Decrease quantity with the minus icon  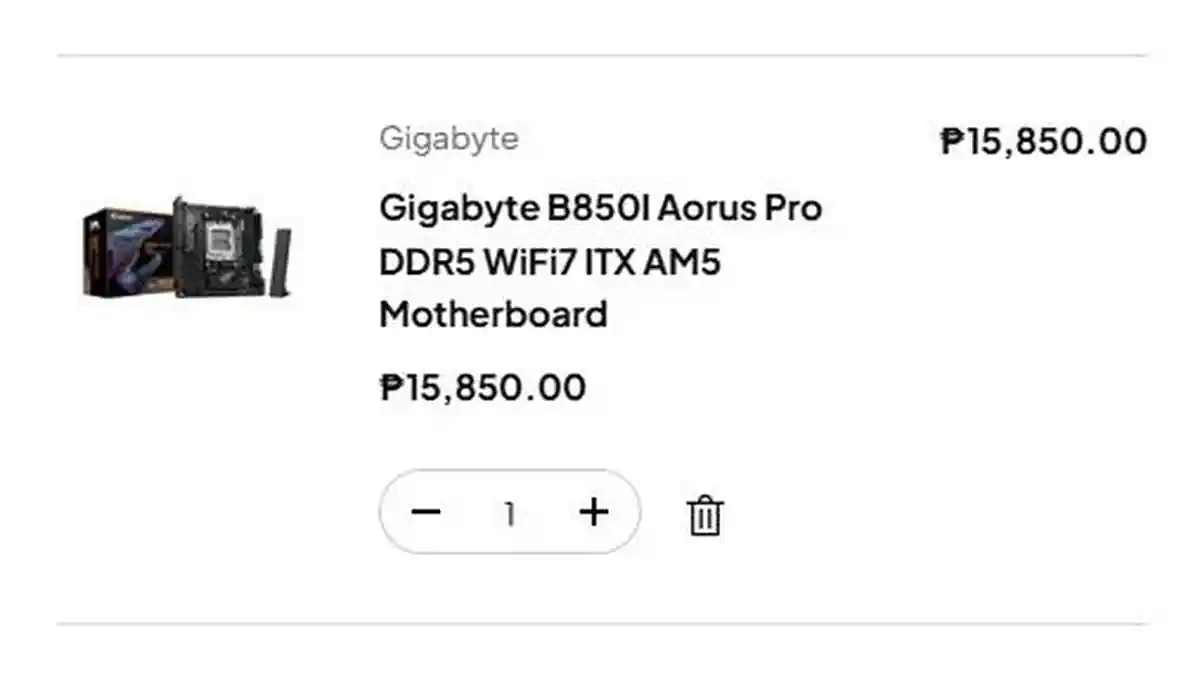pos(426,513)
